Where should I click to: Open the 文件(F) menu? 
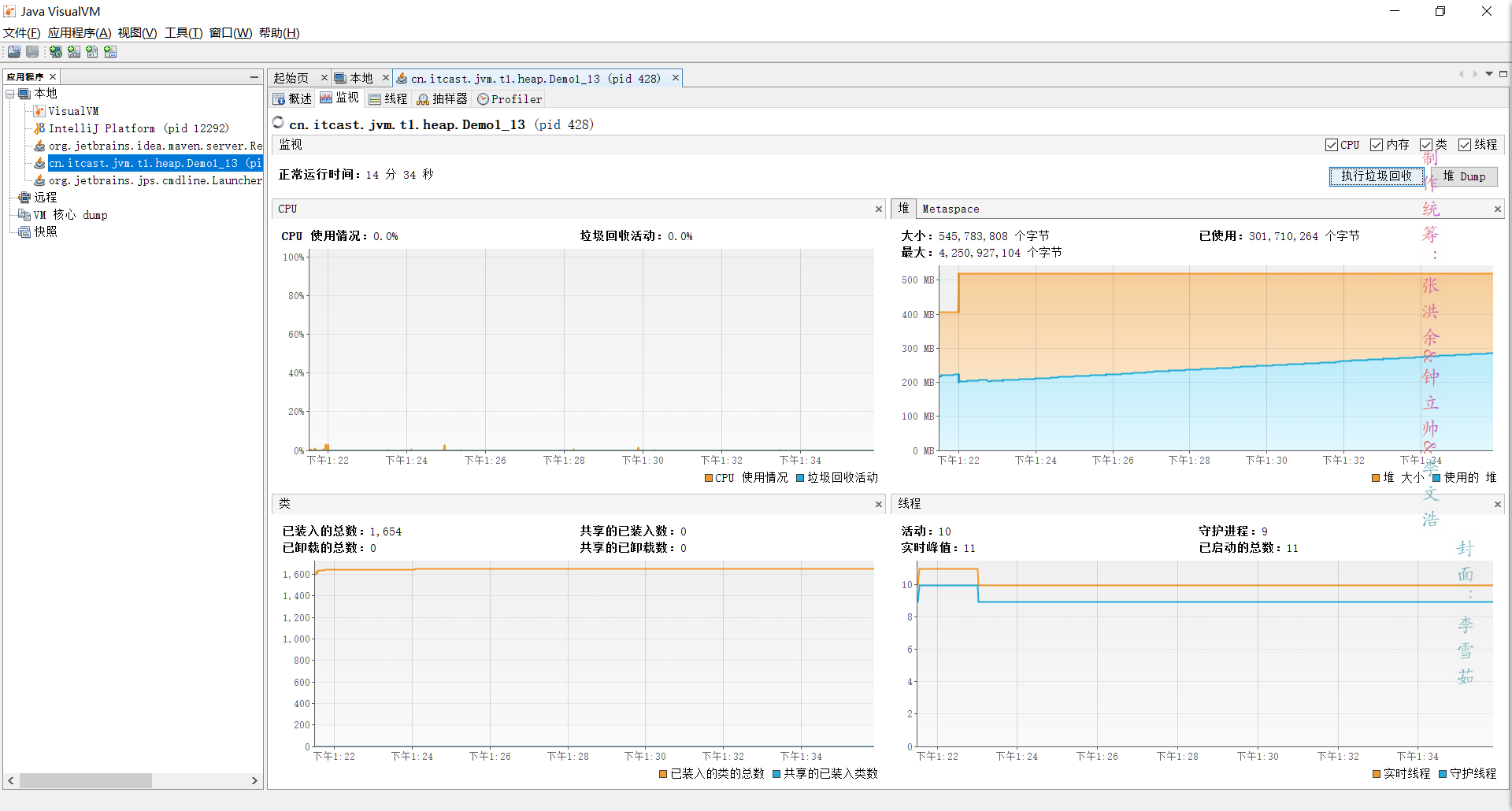click(22, 33)
